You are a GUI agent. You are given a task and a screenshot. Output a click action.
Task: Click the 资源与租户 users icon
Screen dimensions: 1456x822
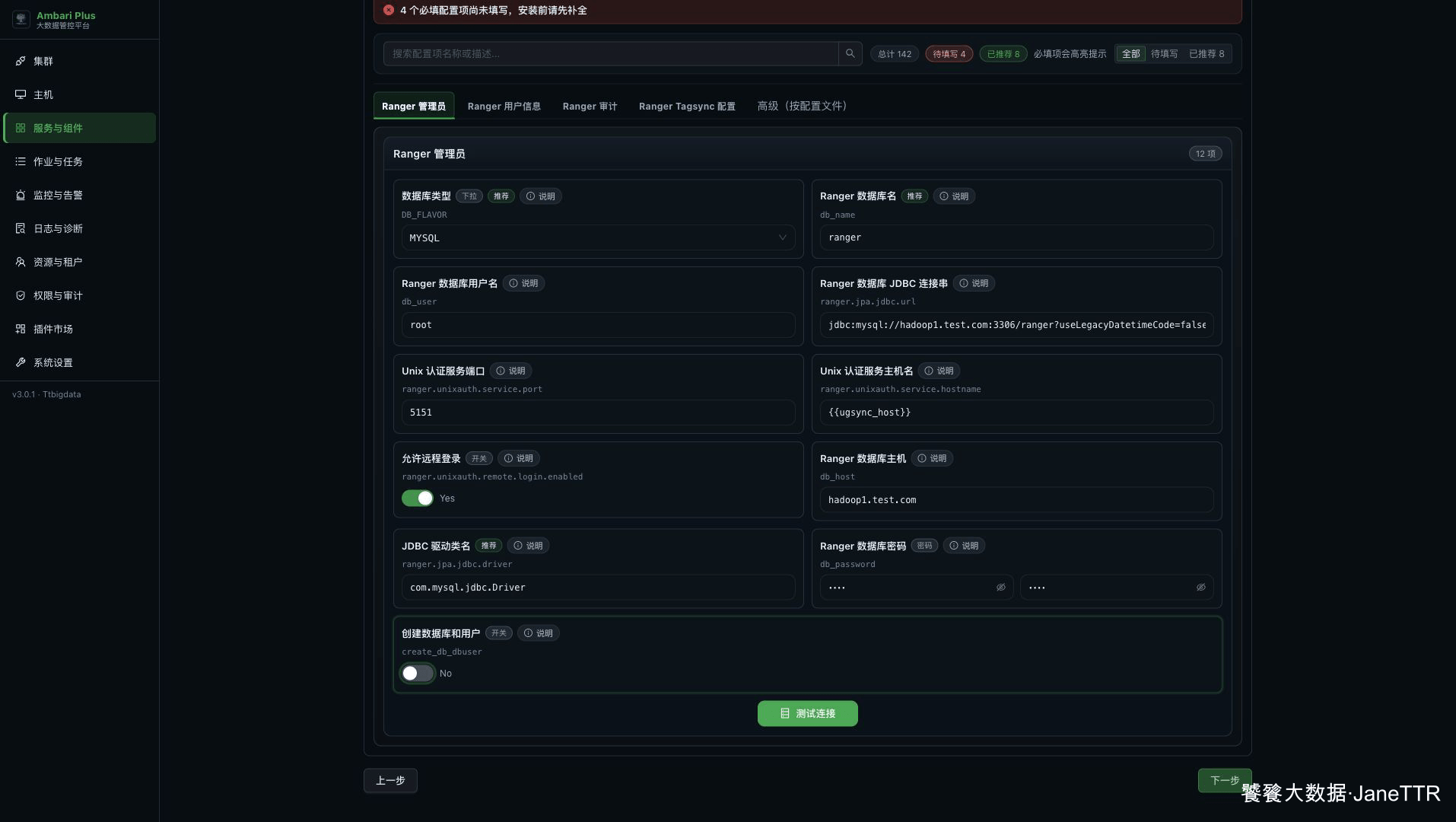point(21,262)
